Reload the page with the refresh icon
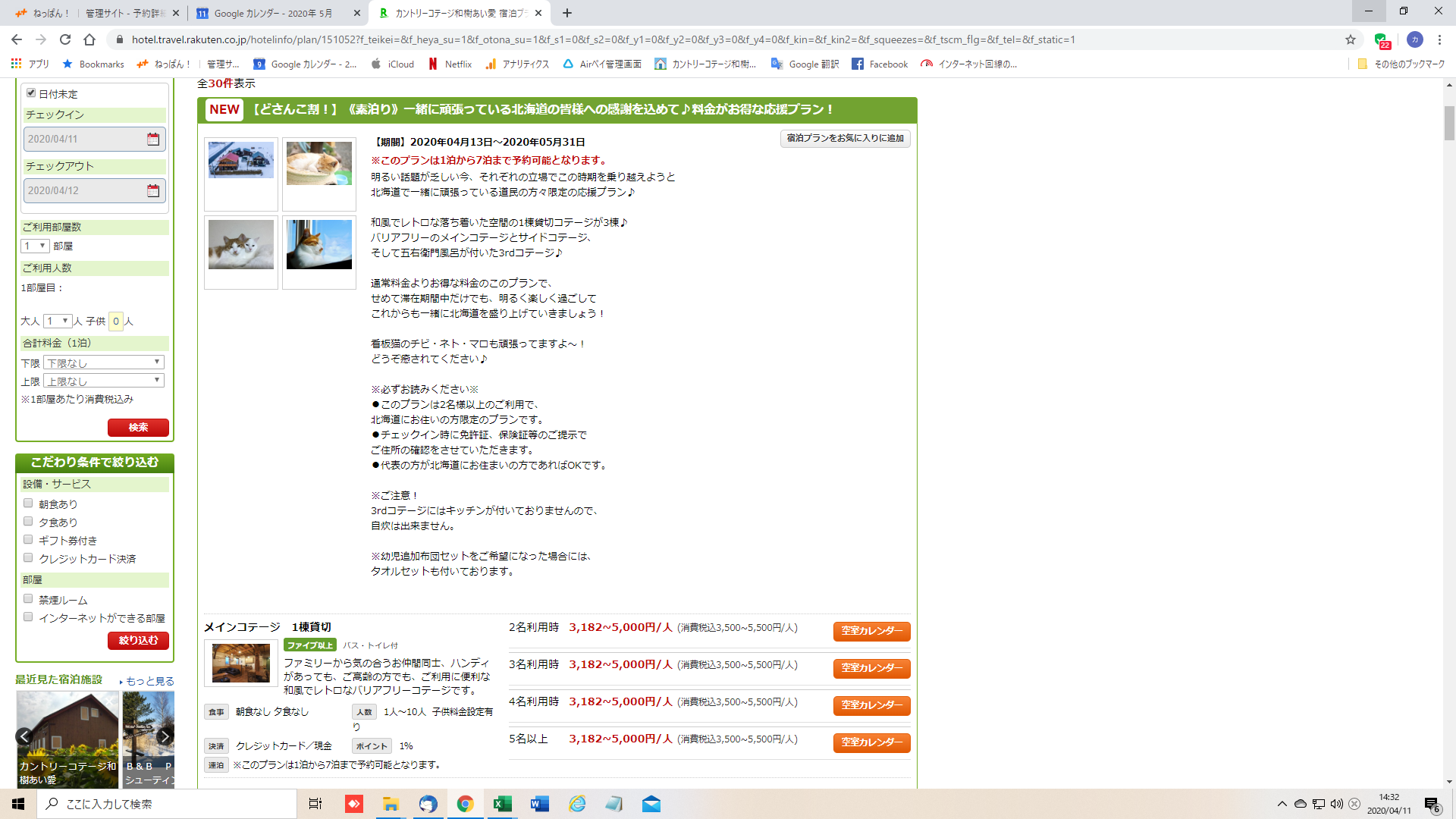The width and height of the screenshot is (1456, 819). pyautogui.click(x=65, y=39)
